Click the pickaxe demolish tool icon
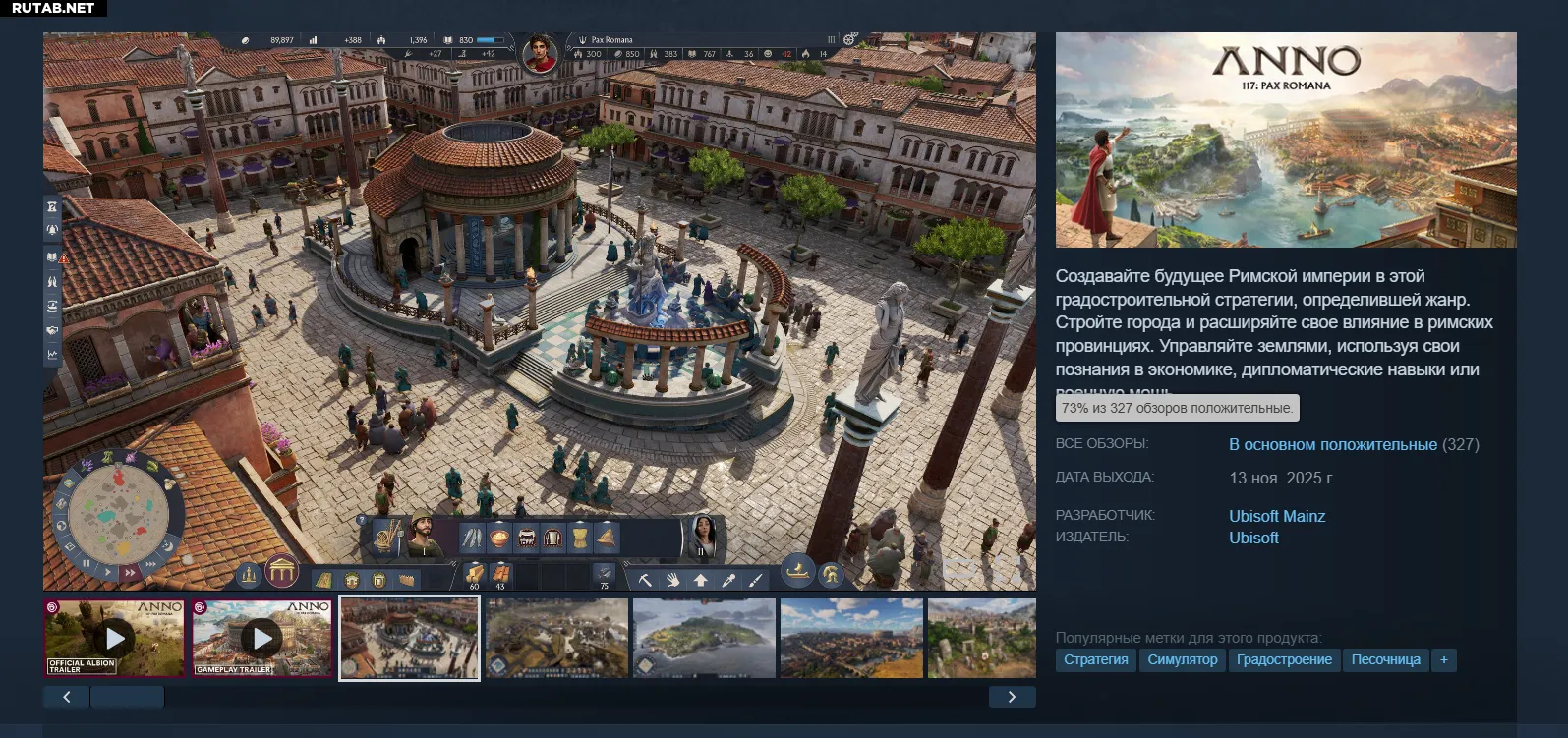The image size is (1568, 738). click(645, 580)
